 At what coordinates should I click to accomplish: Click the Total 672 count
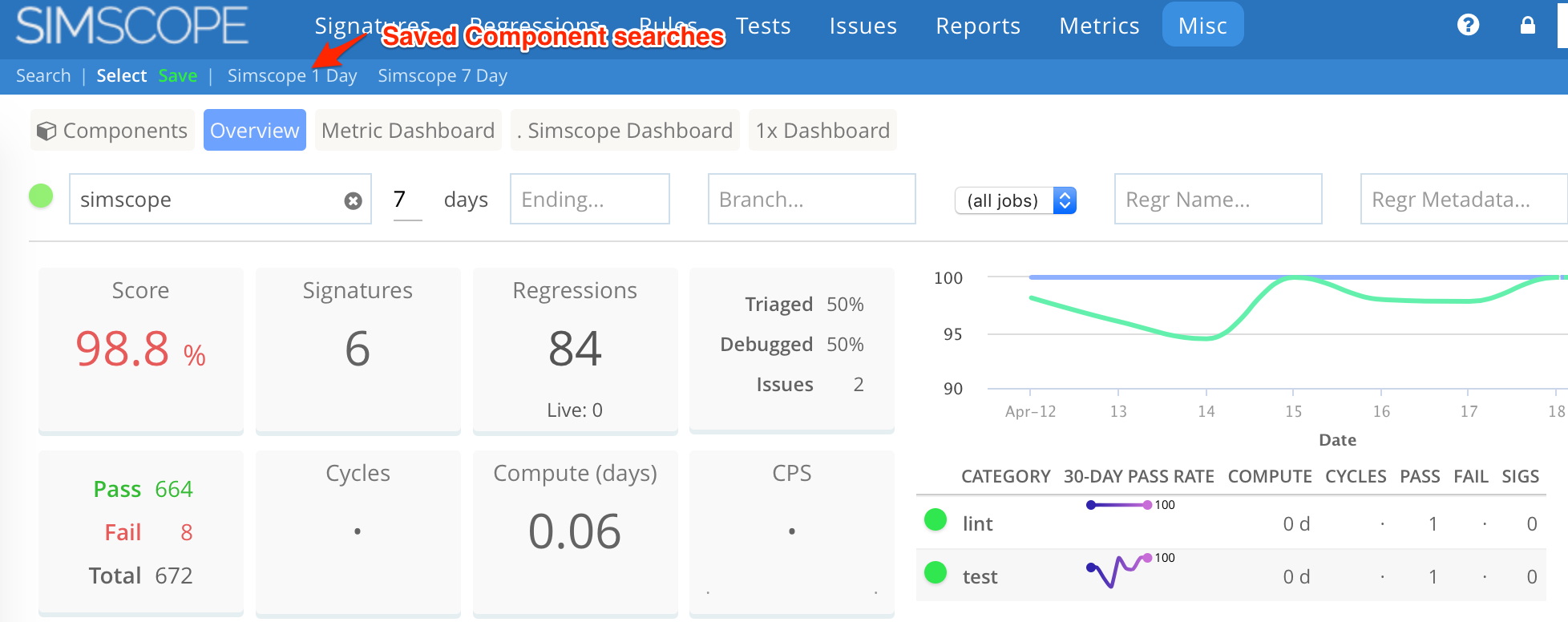(140, 576)
